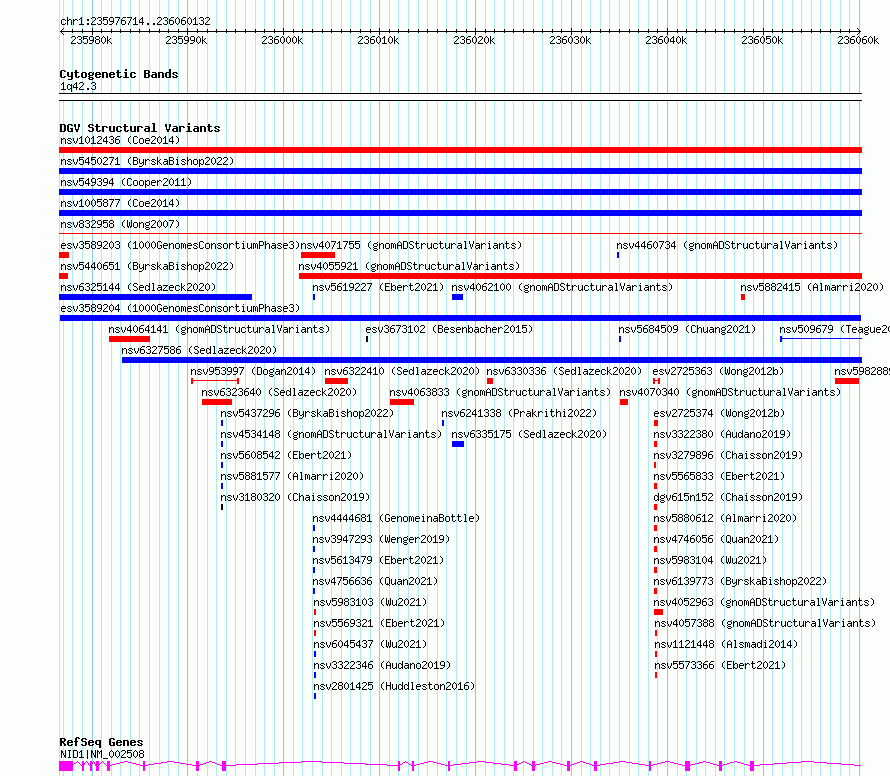Click nsv4055921 gnomAD variant label
The width and height of the screenshot is (890, 776).
[x=409, y=266]
